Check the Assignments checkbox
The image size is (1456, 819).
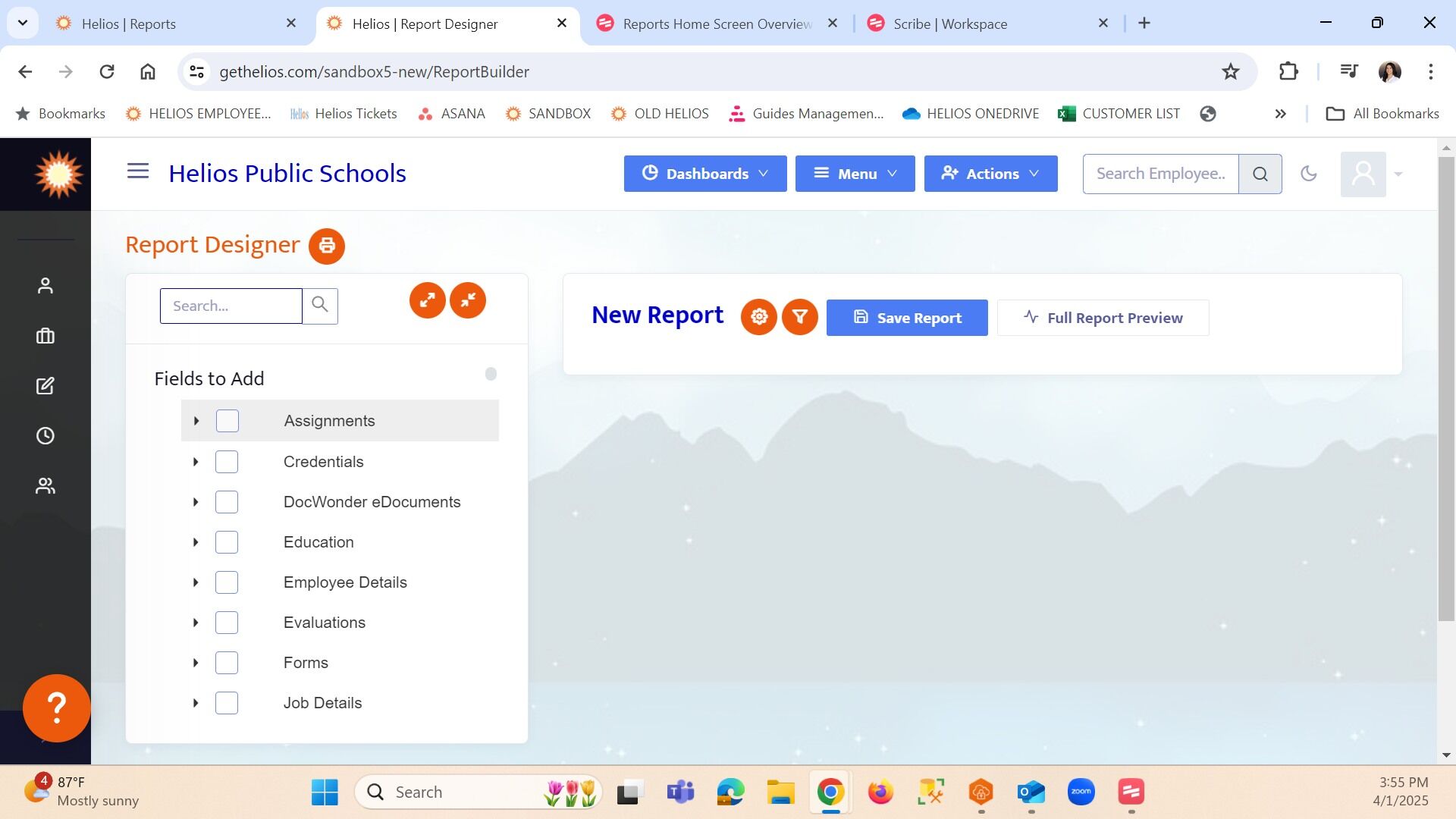click(x=227, y=421)
